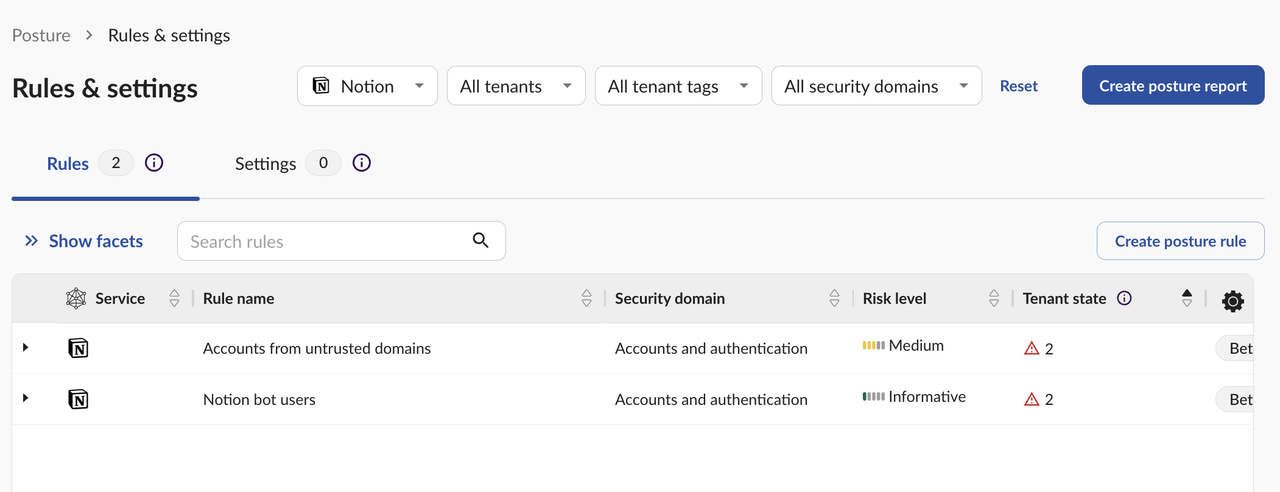The width and height of the screenshot is (1280, 492).
Task: Click warning icon in untrusted domains row
Action: click(1032, 348)
